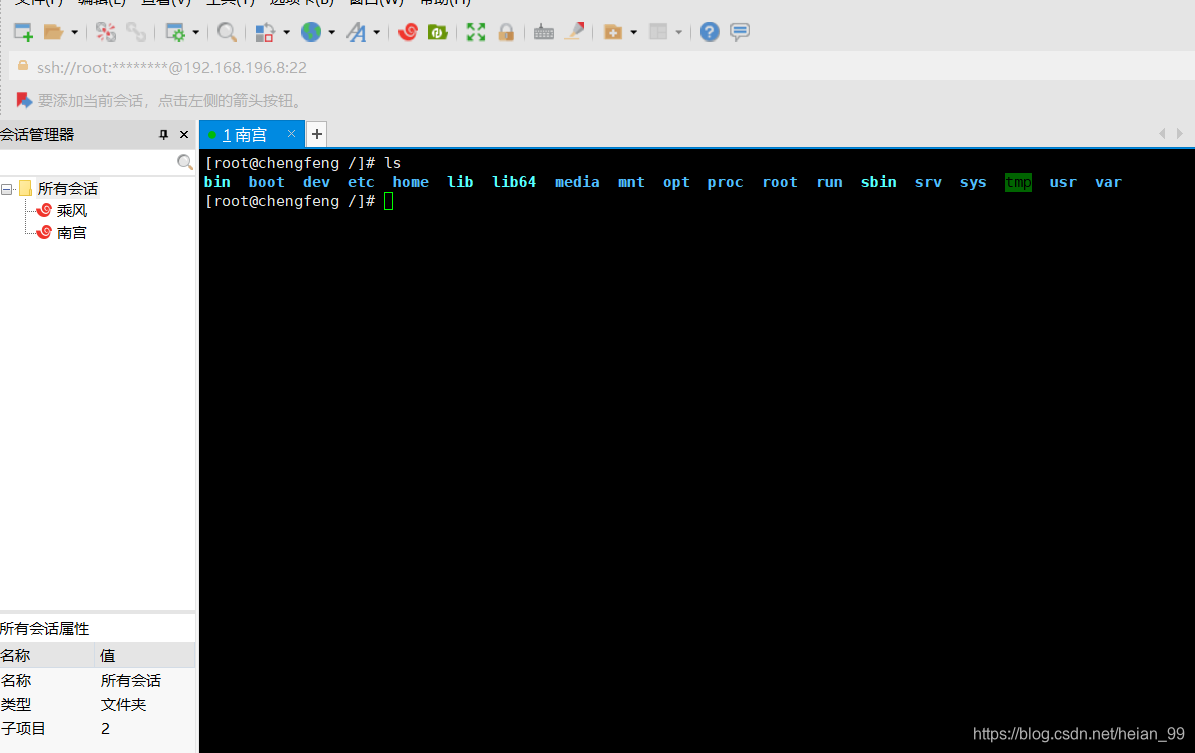Click the 'var' directory name in the terminal

1108,182
